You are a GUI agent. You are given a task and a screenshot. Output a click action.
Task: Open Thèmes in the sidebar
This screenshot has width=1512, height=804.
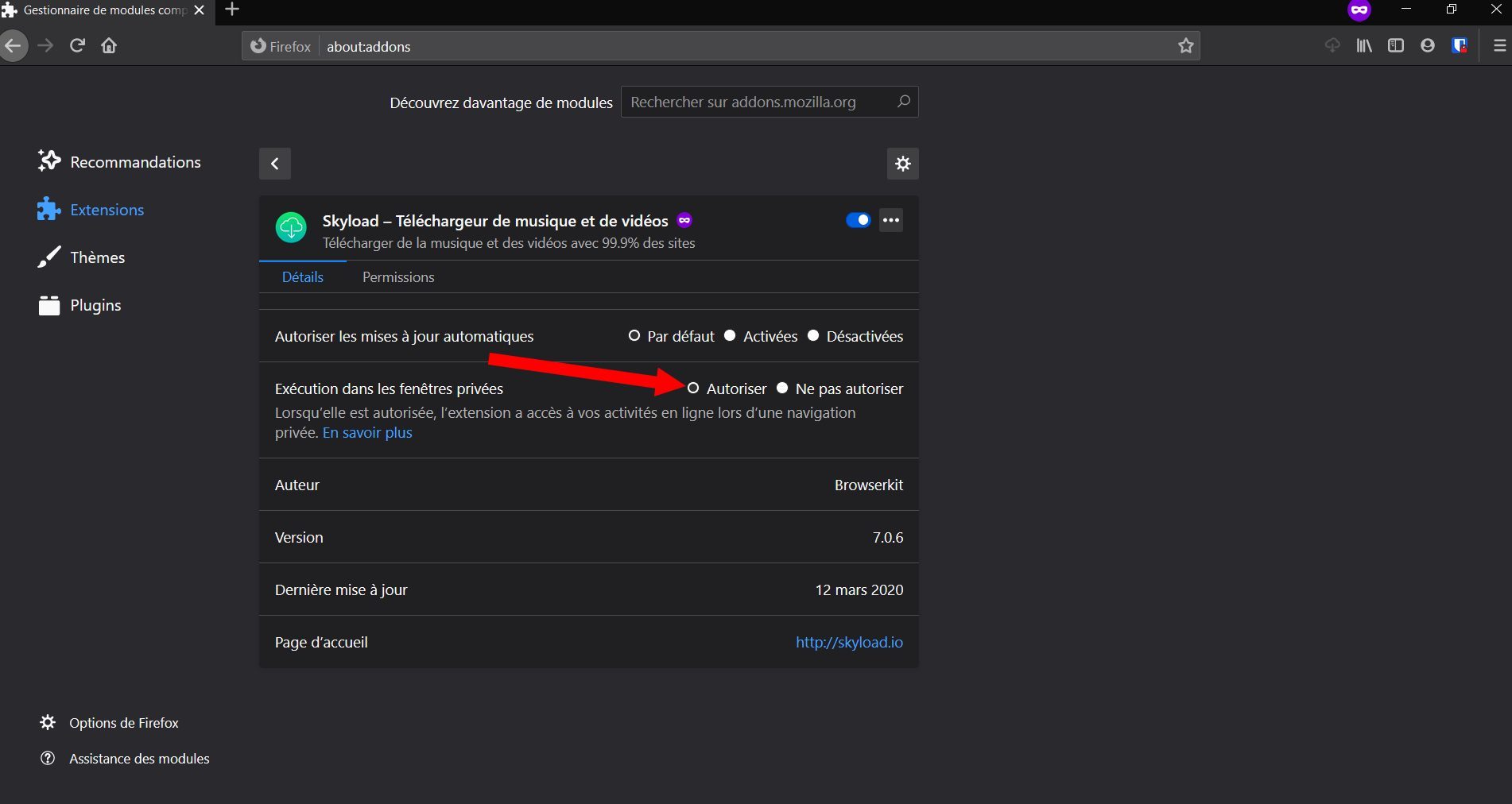tap(81, 257)
